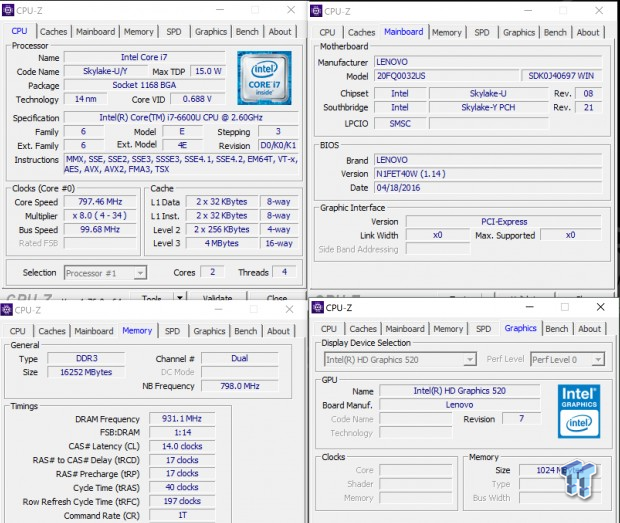Click CAS# Latency 14.0 clocks value
Viewport: 620px width, 523px height.
click(x=182, y=446)
